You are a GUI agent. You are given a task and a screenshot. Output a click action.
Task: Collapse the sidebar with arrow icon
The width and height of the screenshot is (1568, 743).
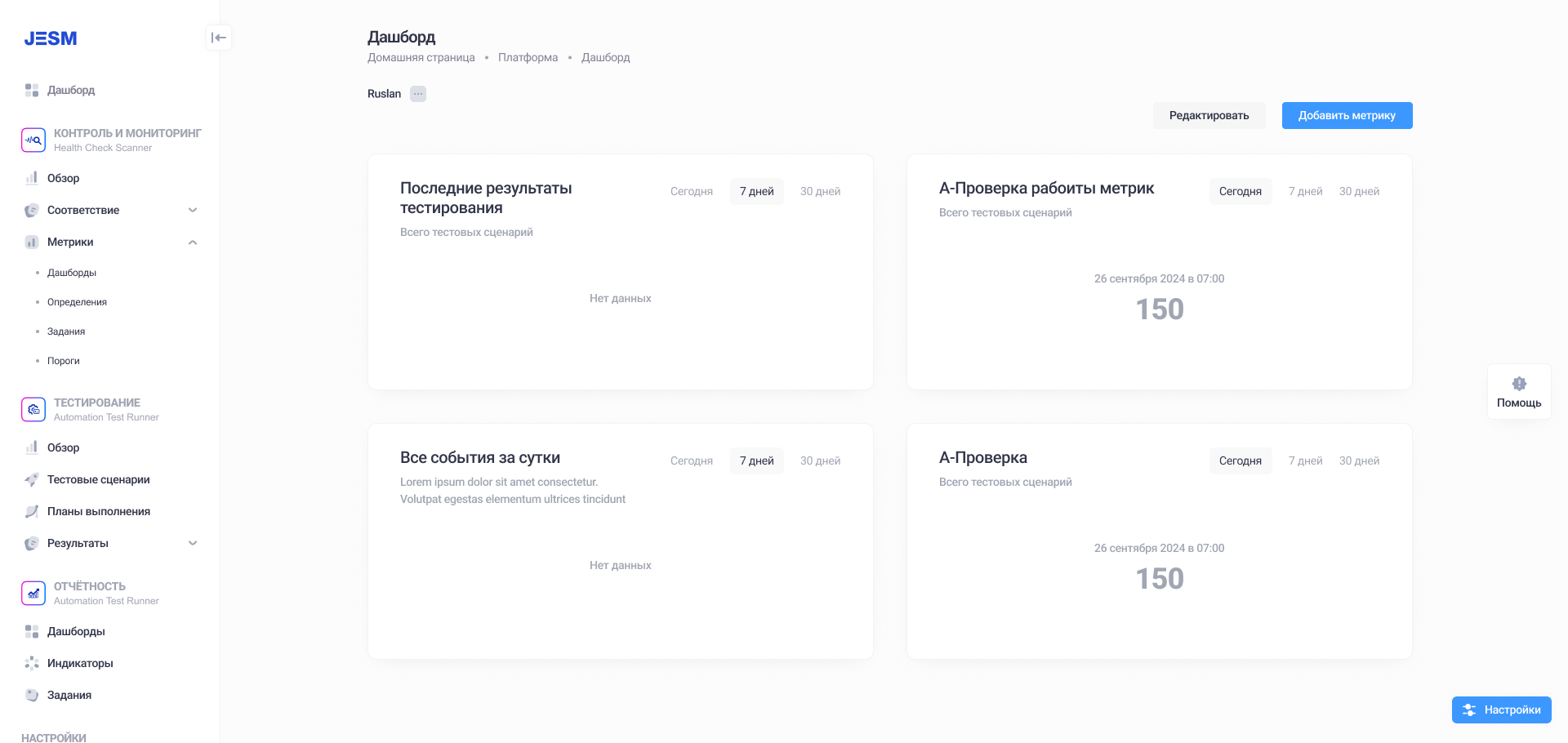(219, 38)
